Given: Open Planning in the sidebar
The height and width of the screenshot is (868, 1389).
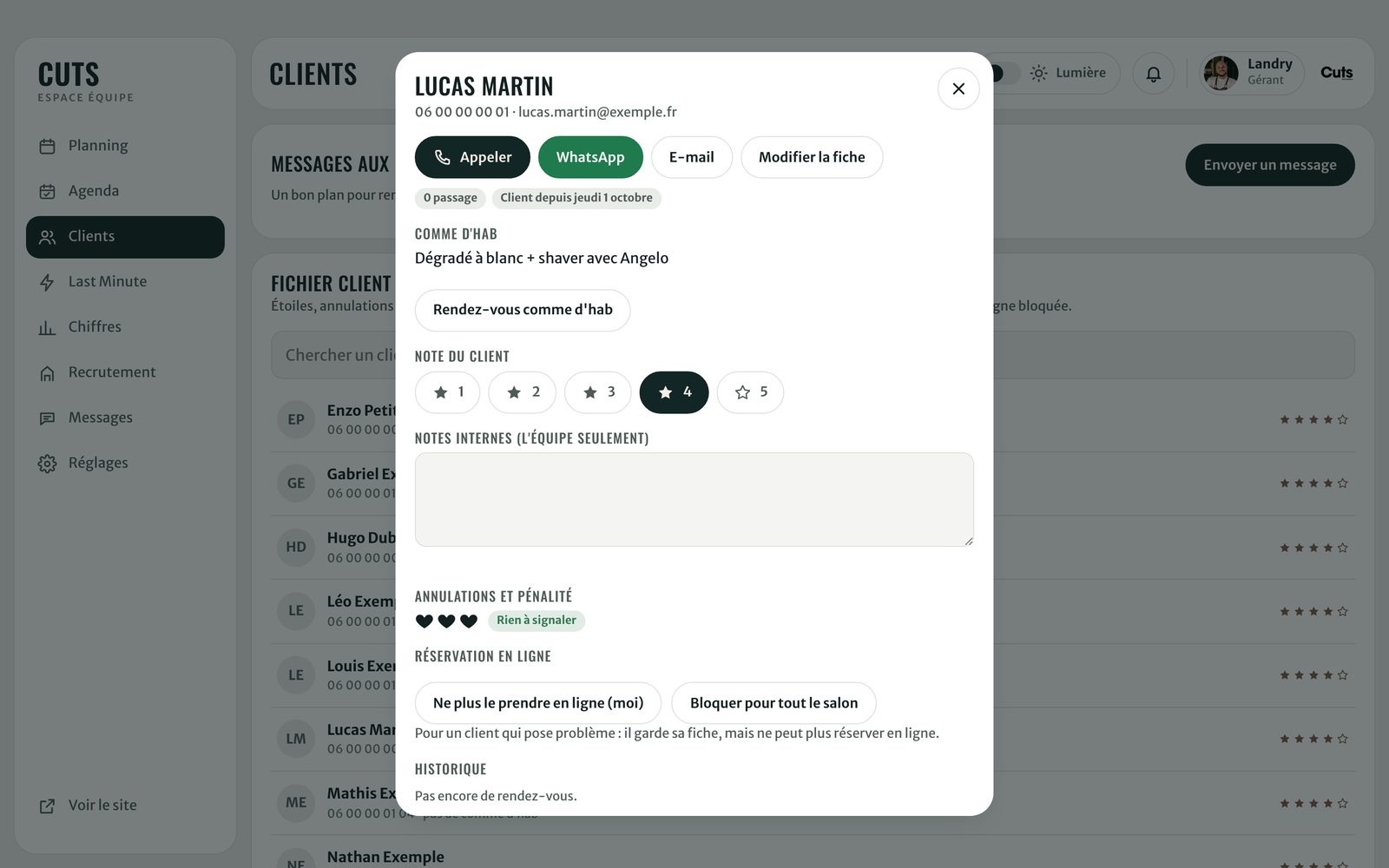Looking at the screenshot, I should [125, 146].
